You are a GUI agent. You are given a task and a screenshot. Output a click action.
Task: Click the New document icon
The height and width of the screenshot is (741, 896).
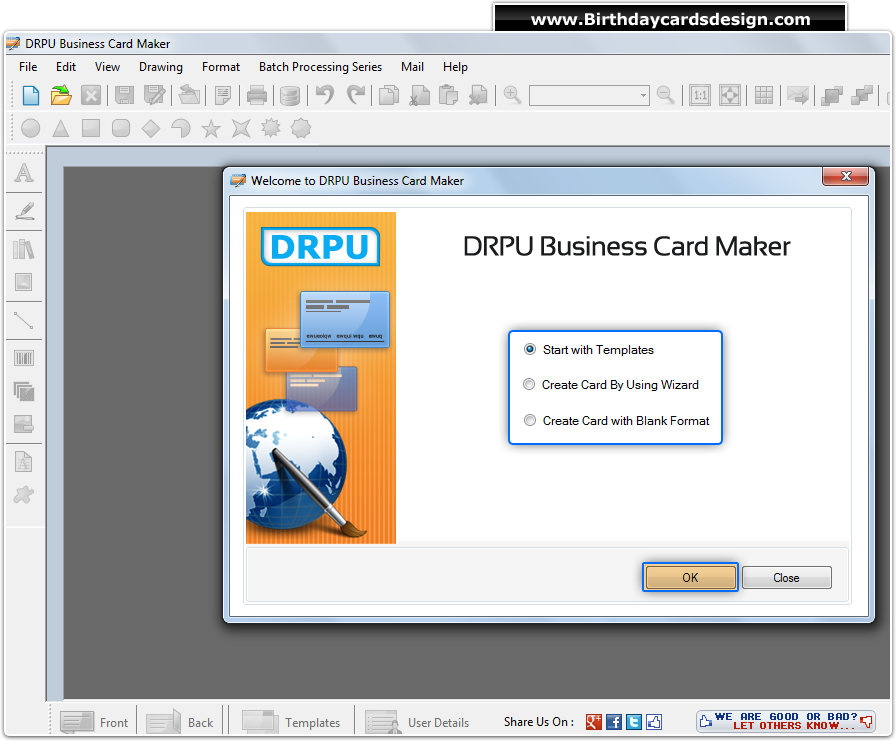31,95
